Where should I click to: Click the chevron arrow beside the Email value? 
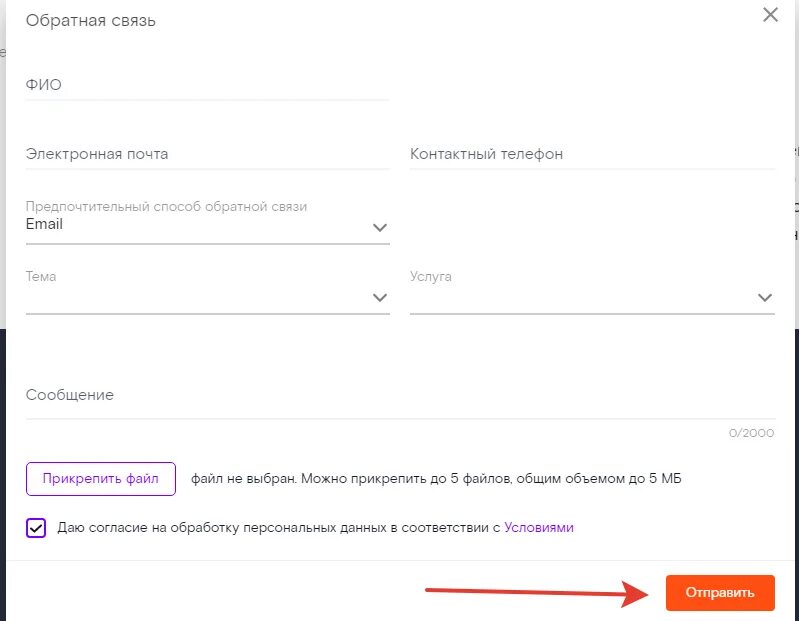coord(380,228)
